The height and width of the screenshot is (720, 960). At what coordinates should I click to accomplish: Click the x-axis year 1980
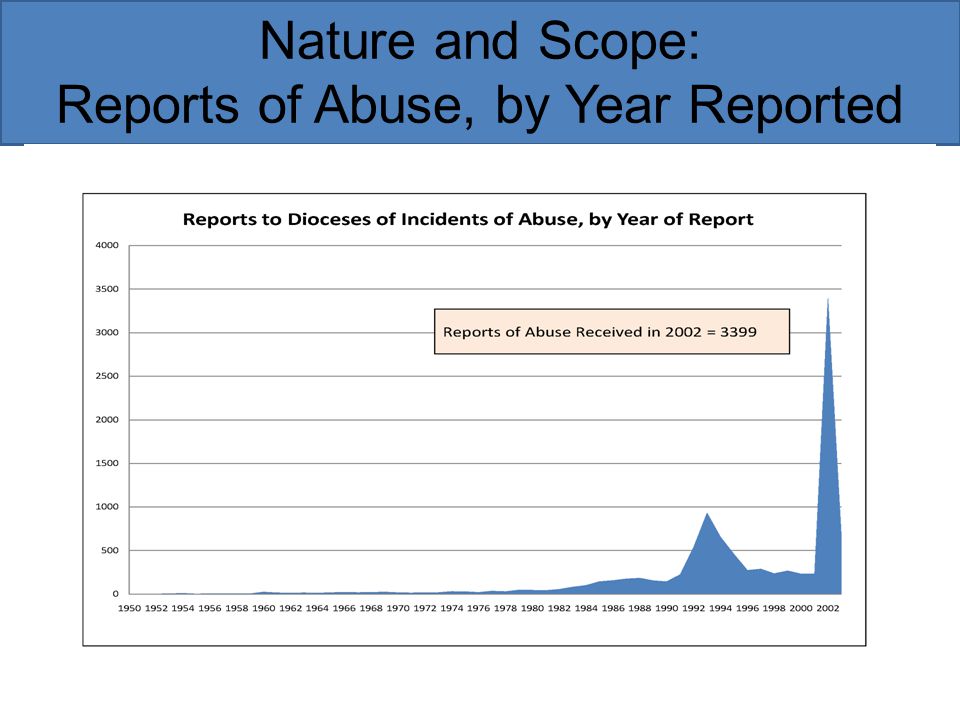tap(532, 608)
